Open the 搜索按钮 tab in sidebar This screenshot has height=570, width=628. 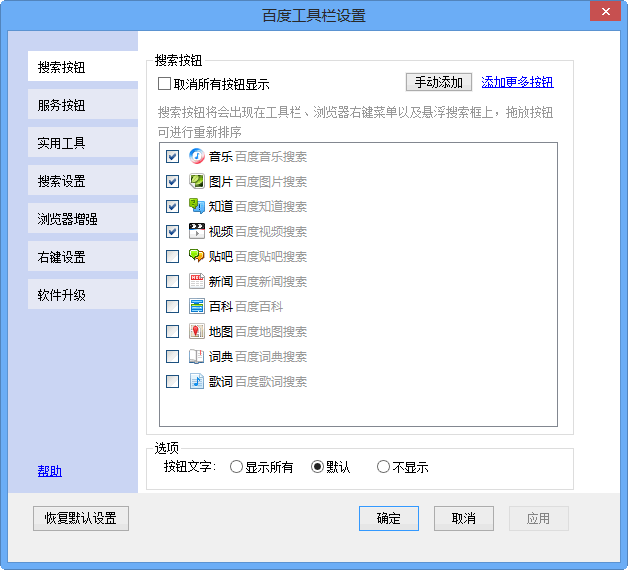click(83, 66)
